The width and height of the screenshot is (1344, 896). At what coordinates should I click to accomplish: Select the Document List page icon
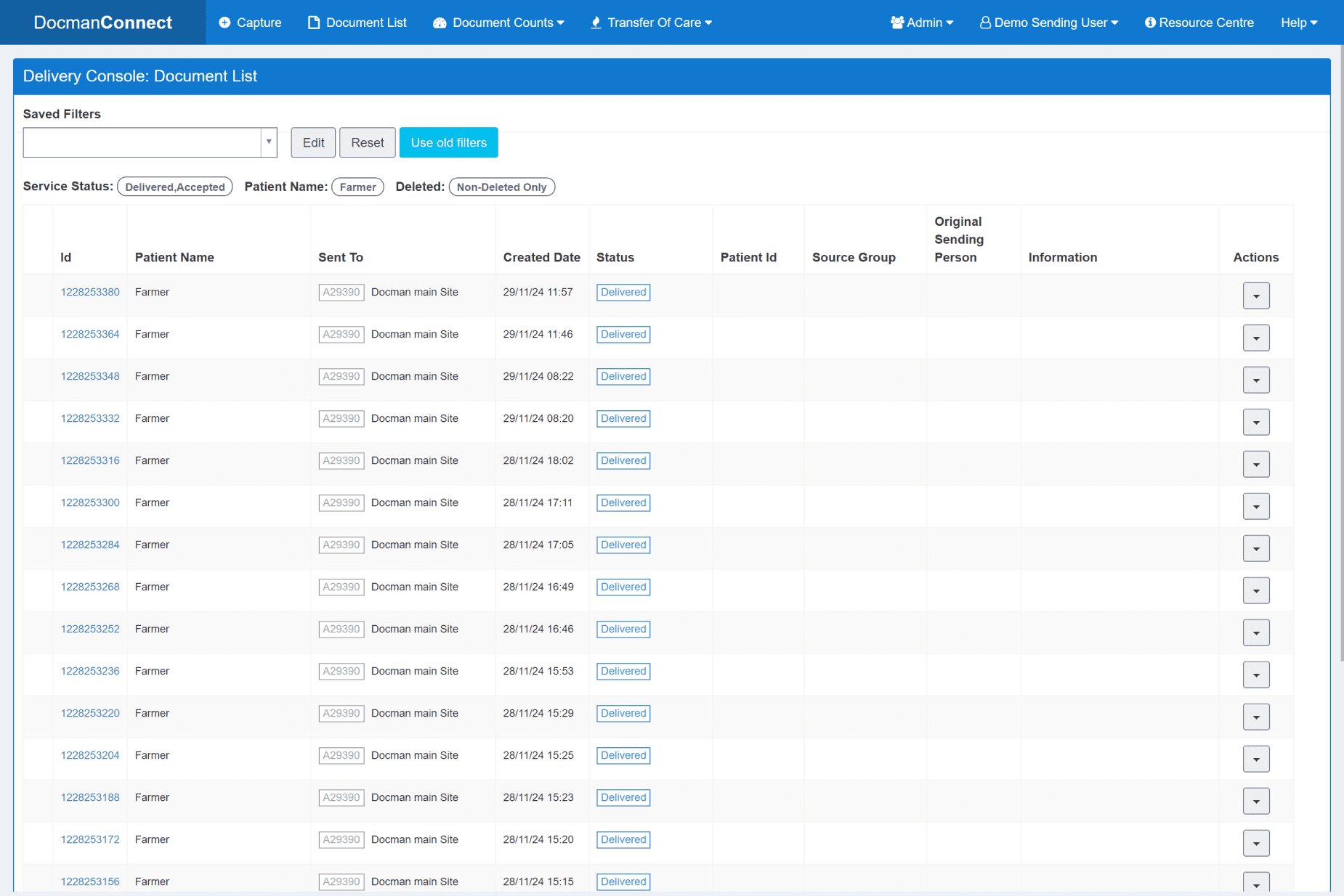[313, 22]
